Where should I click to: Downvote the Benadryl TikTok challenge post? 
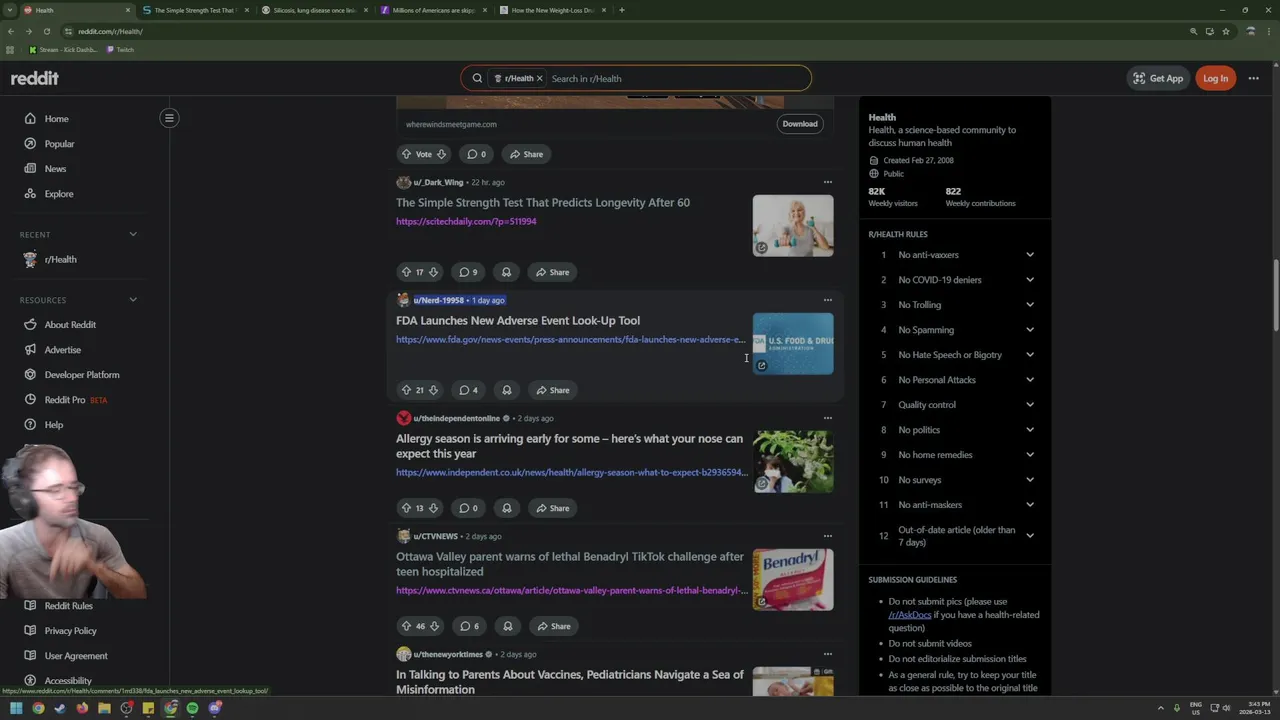pos(434,626)
